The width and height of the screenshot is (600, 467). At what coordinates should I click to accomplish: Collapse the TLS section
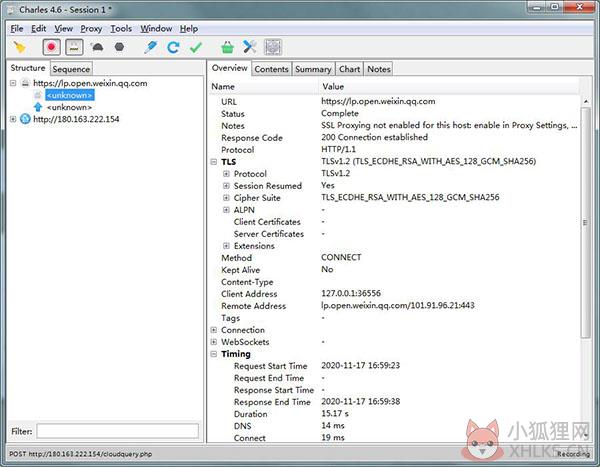[214, 162]
